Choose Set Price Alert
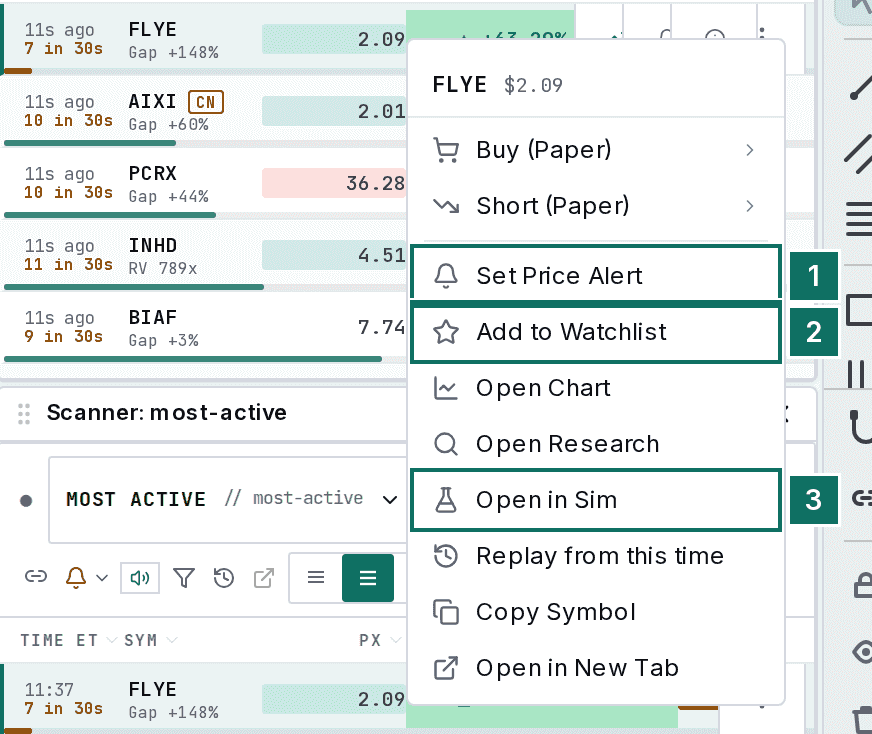This screenshot has width=872, height=734. click(x=596, y=274)
